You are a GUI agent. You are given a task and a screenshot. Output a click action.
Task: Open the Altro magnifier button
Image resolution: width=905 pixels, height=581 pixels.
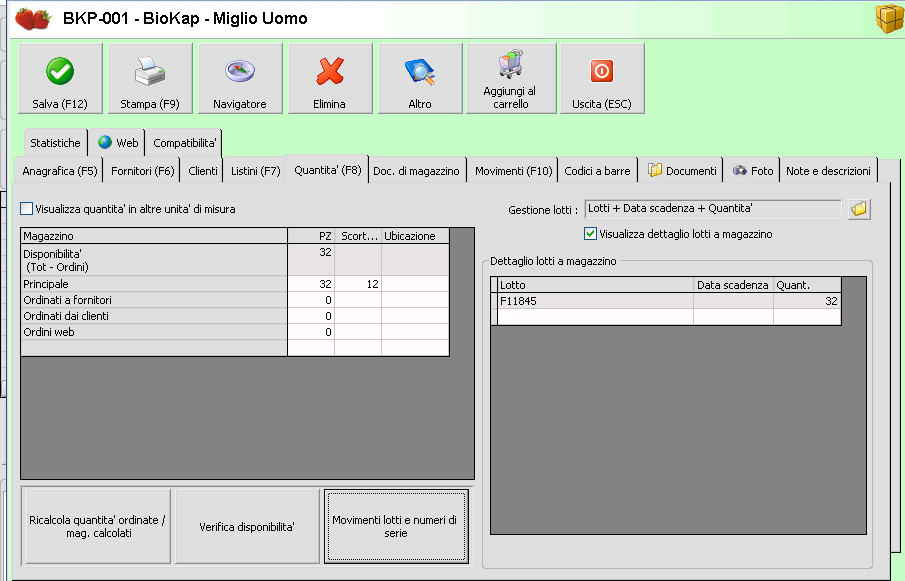[x=420, y=79]
